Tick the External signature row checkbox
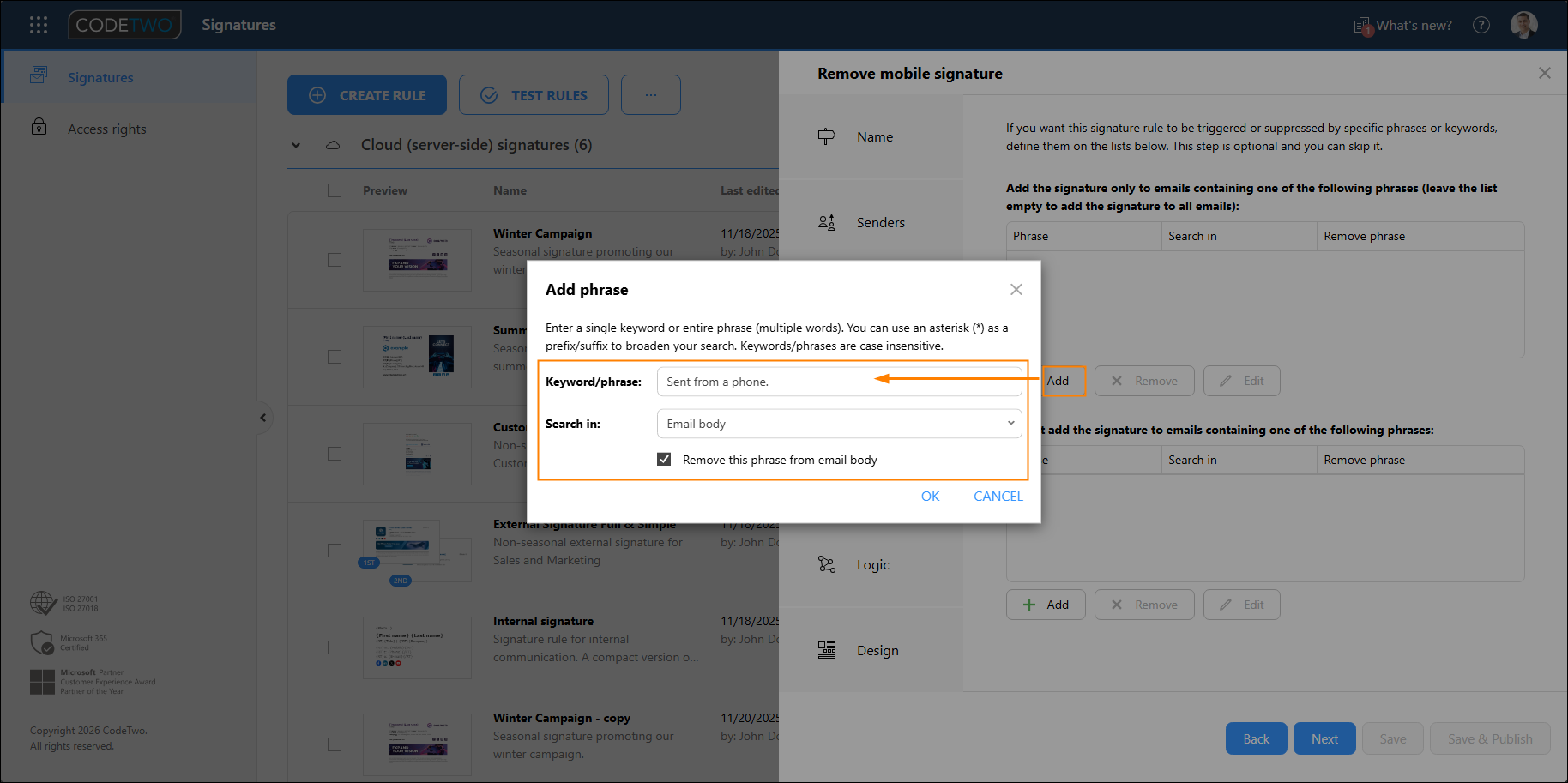Image resolution: width=1568 pixels, height=783 pixels. click(335, 551)
